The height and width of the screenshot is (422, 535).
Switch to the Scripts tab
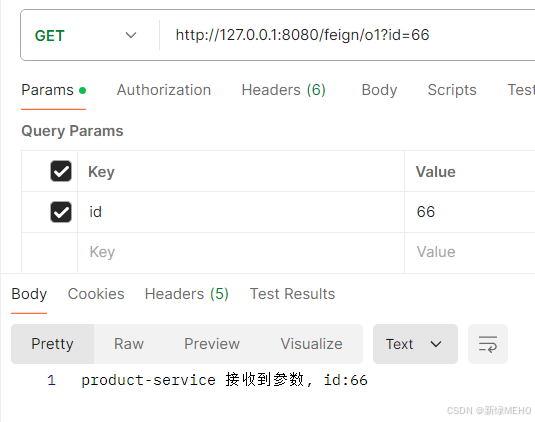tap(452, 90)
